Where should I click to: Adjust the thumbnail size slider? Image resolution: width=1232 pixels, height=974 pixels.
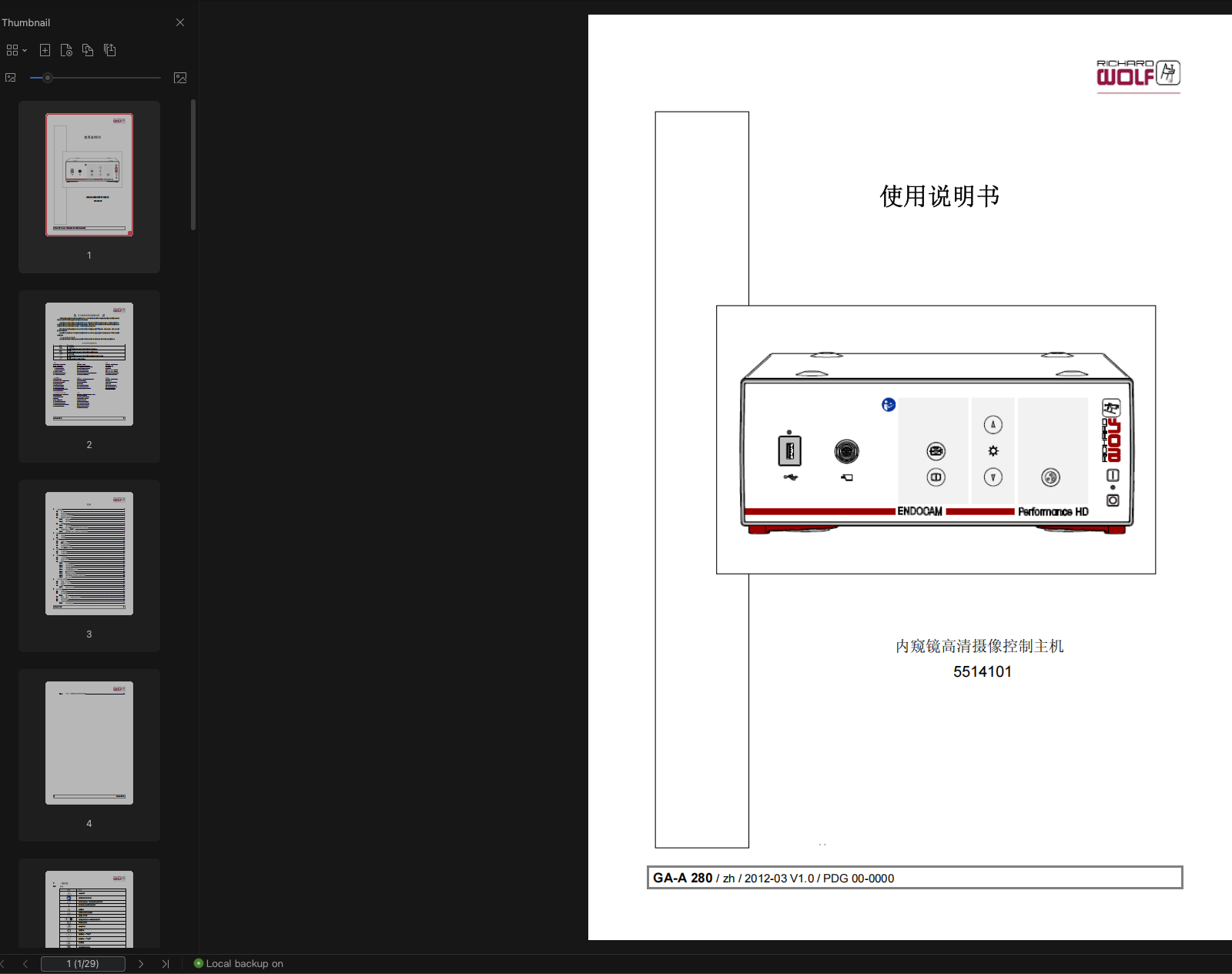[48, 77]
